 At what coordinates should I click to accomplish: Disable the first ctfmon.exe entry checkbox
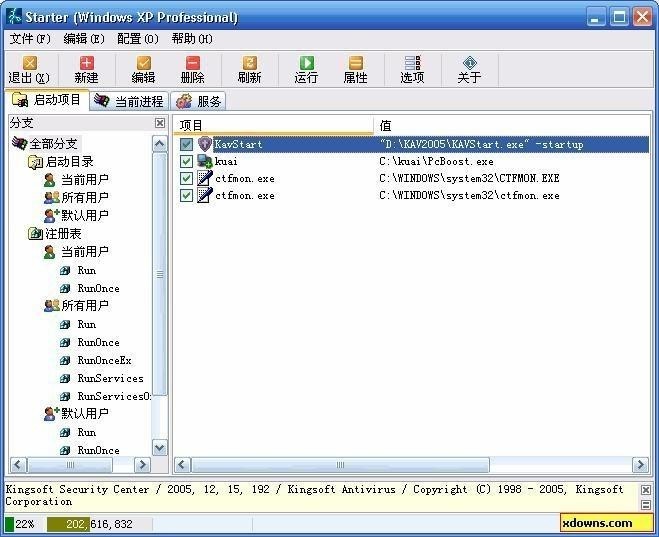(x=186, y=178)
